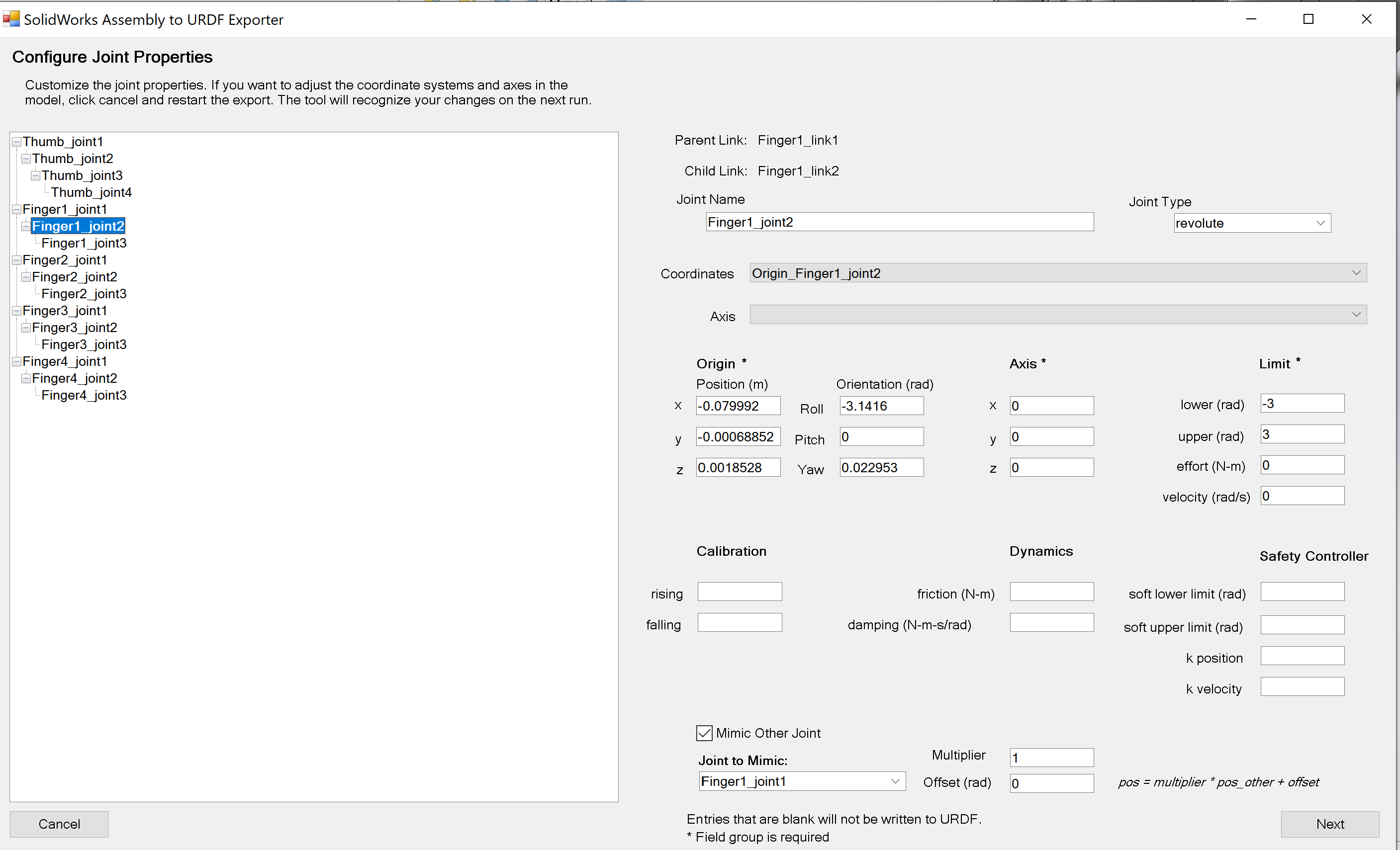Click the Roll orientation field

[882, 406]
